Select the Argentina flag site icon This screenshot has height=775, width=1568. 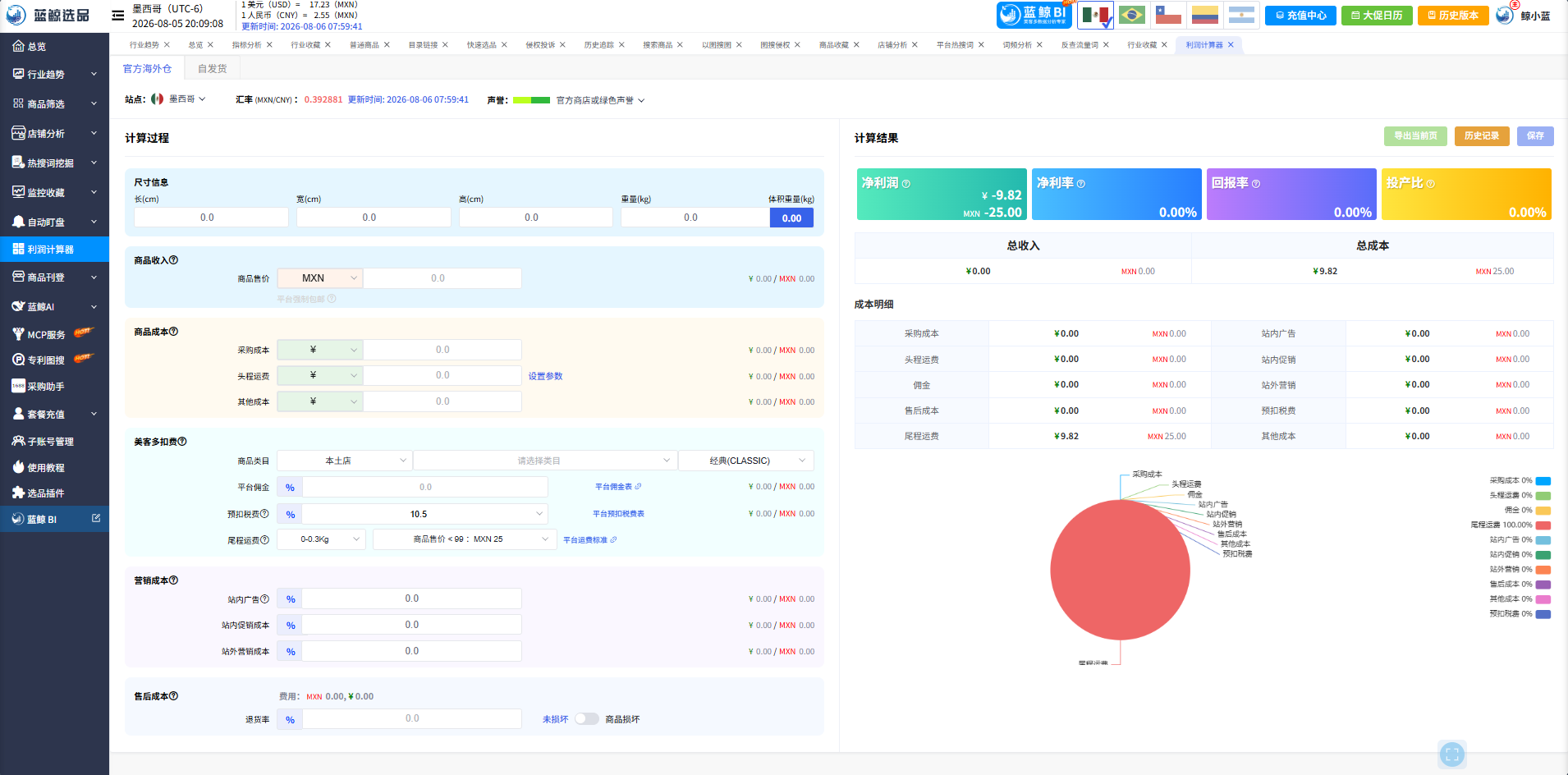1241,15
